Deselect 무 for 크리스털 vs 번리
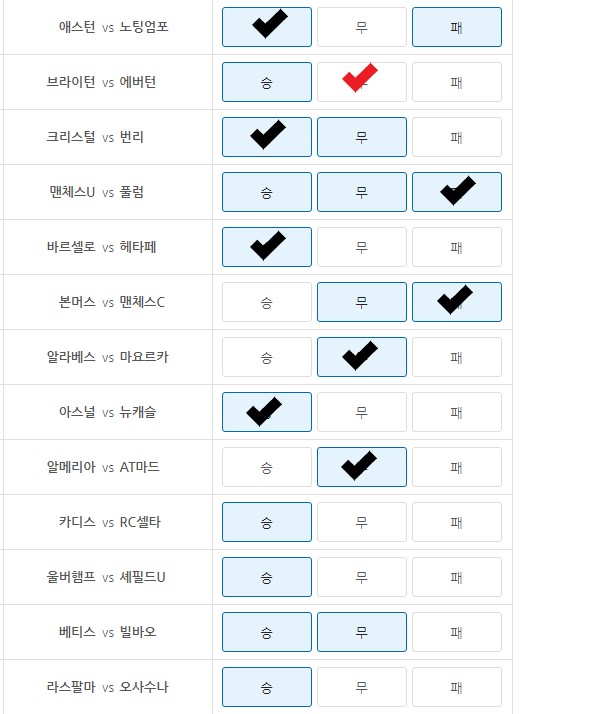The width and height of the screenshot is (609, 714). (x=361, y=137)
